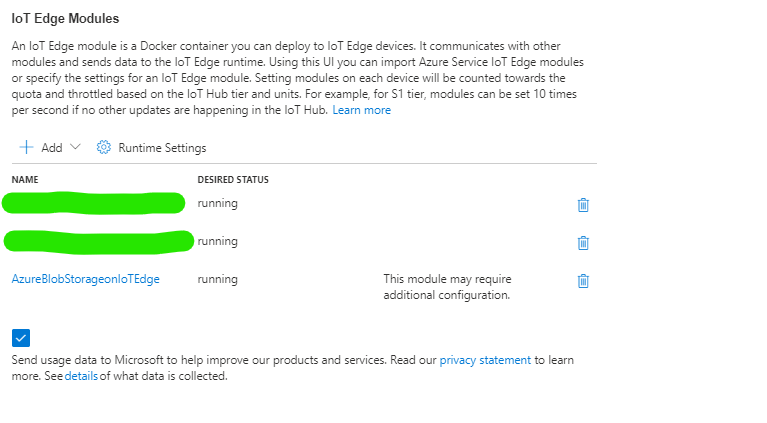The image size is (767, 423).
Task: Click the NAME column header
Action: click(x=25, y=180)
